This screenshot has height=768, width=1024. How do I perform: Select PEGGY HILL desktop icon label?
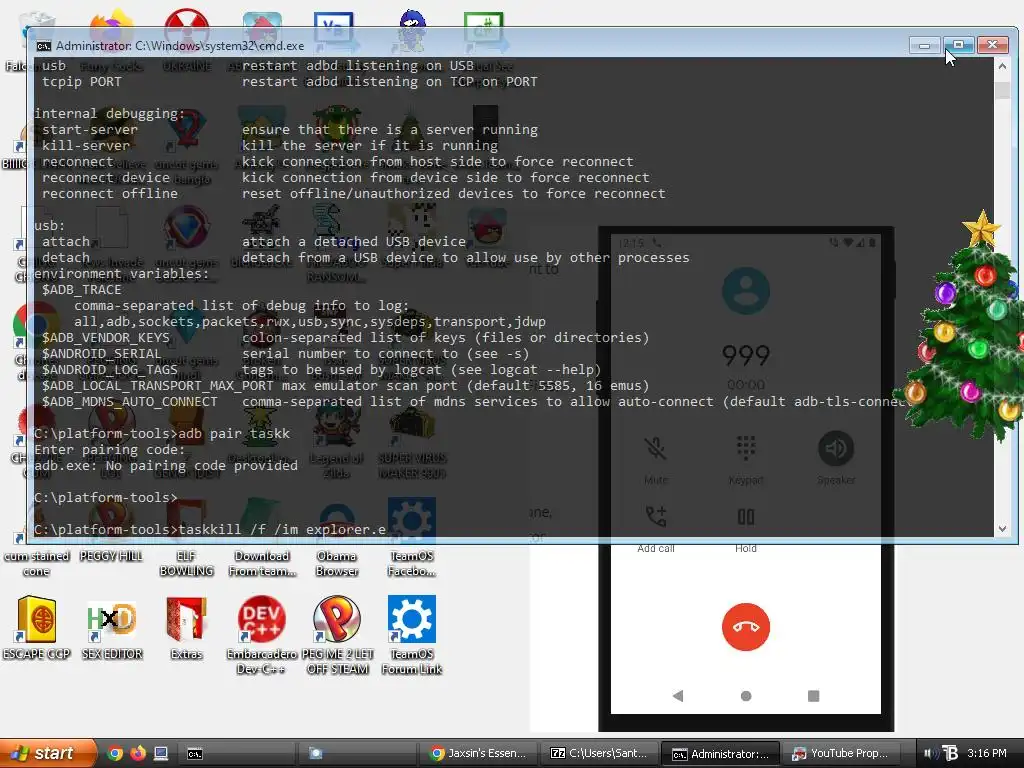pyautogui.click(x=111, y=556)
